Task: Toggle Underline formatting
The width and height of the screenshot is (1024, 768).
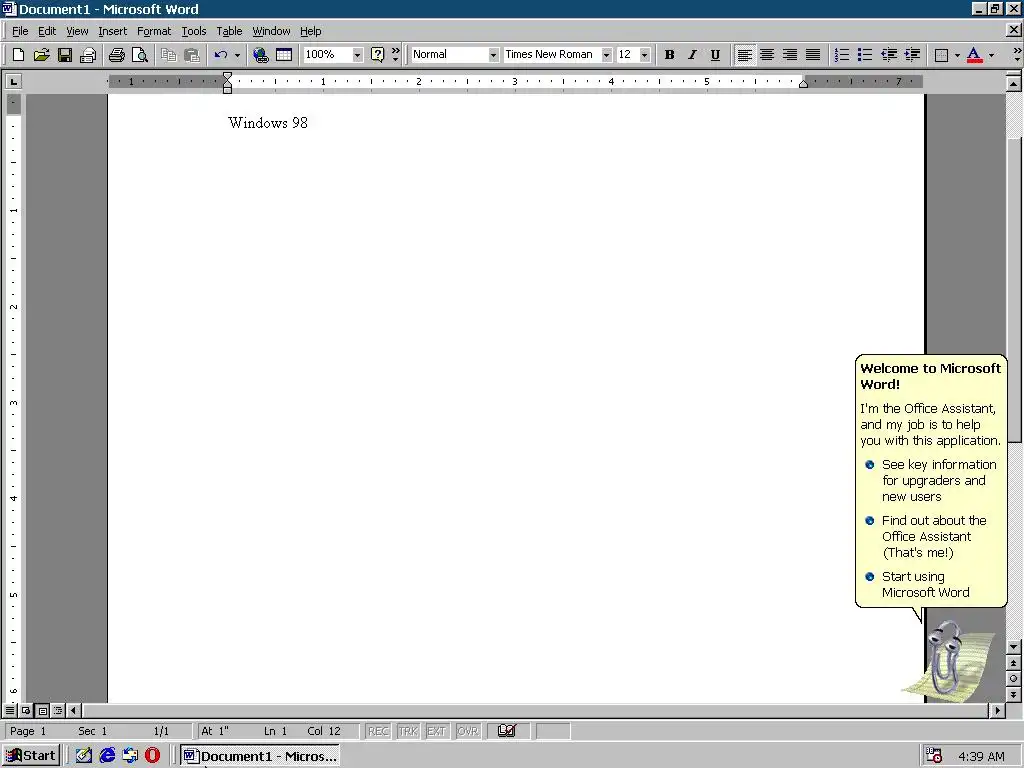Action: click(715, 55)
